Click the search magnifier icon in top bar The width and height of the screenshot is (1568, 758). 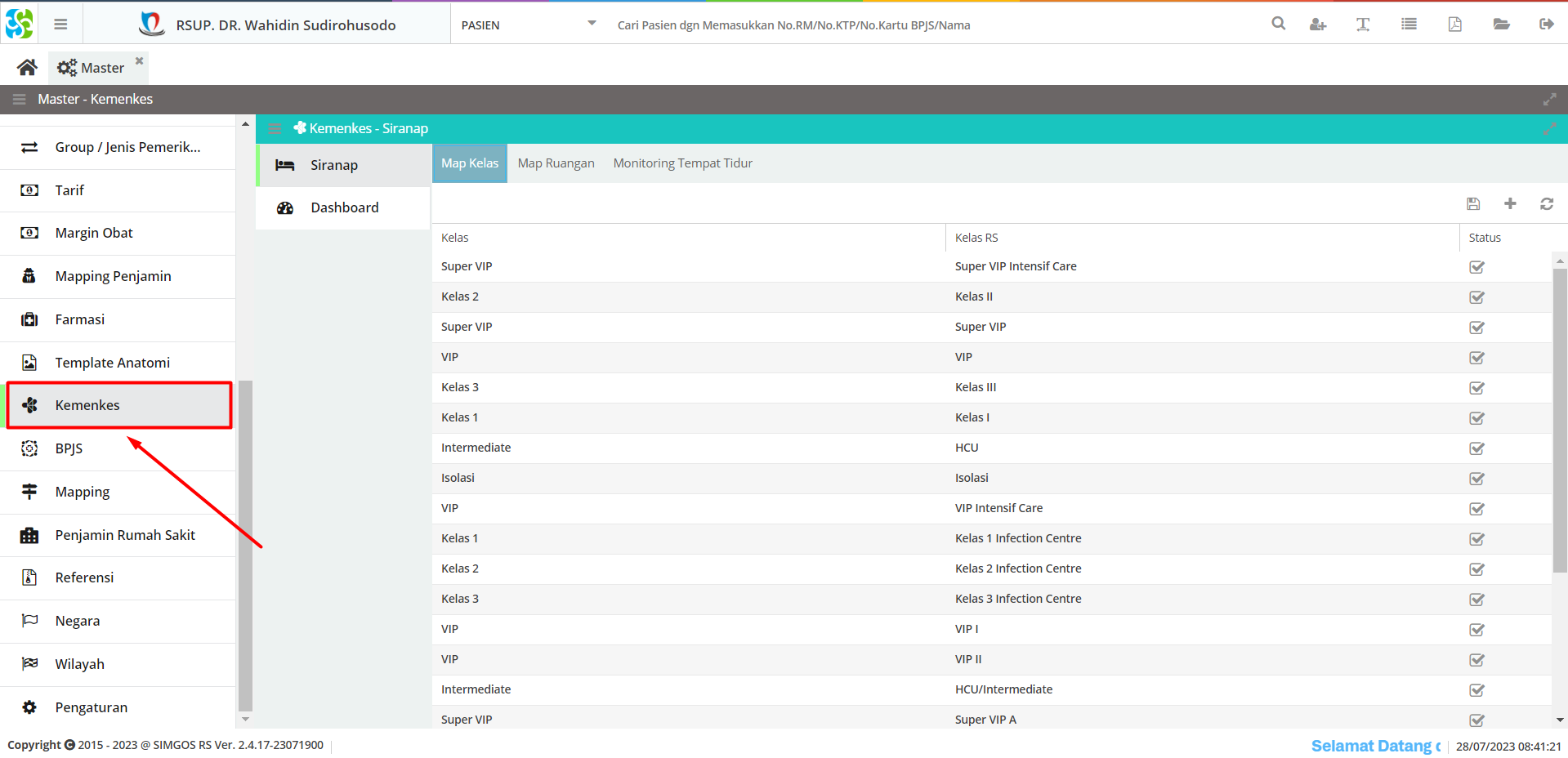1279,25
